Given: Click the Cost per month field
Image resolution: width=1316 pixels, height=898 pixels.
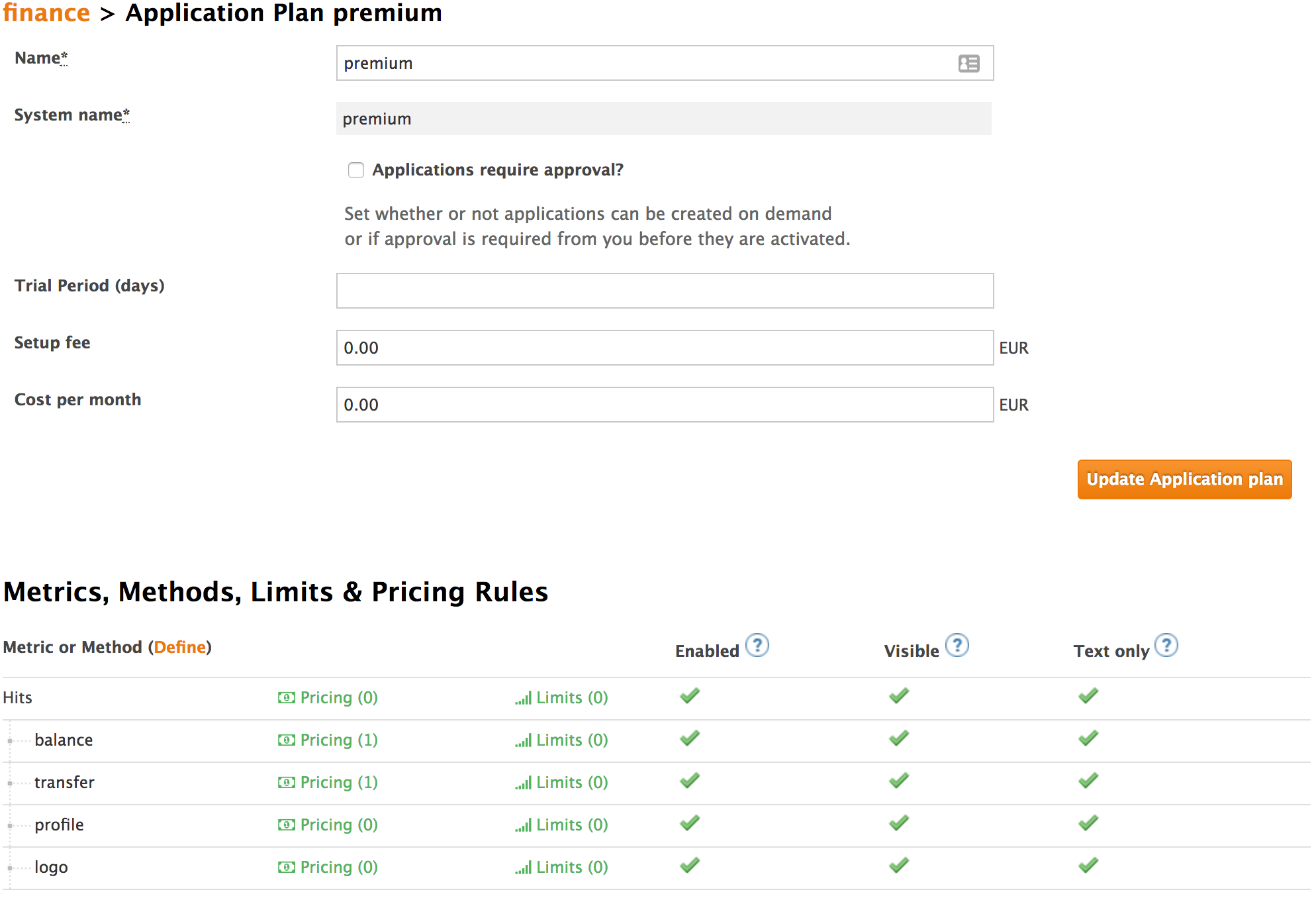Looking at the screenshot, I should (x=664, y=405).
